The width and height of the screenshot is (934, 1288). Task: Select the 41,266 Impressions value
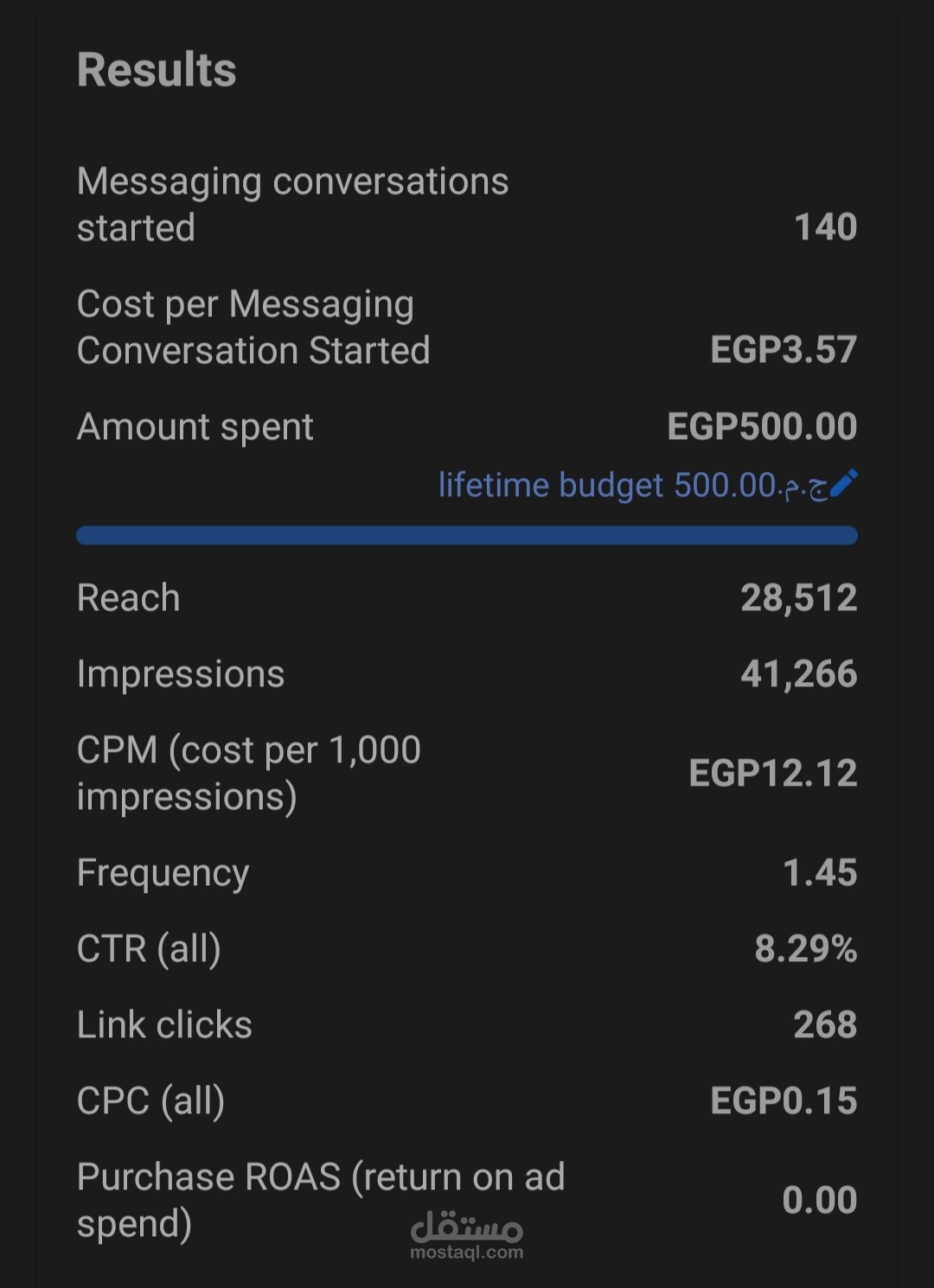pos(799,674)
